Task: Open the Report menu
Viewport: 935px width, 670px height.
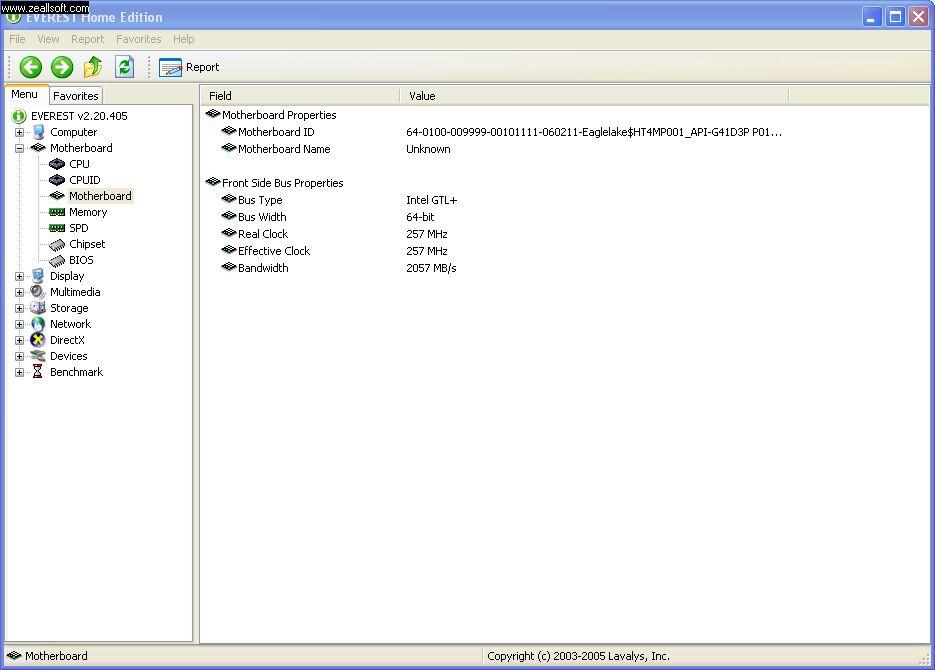Action: pyautogui.click(x=88, y=39)
